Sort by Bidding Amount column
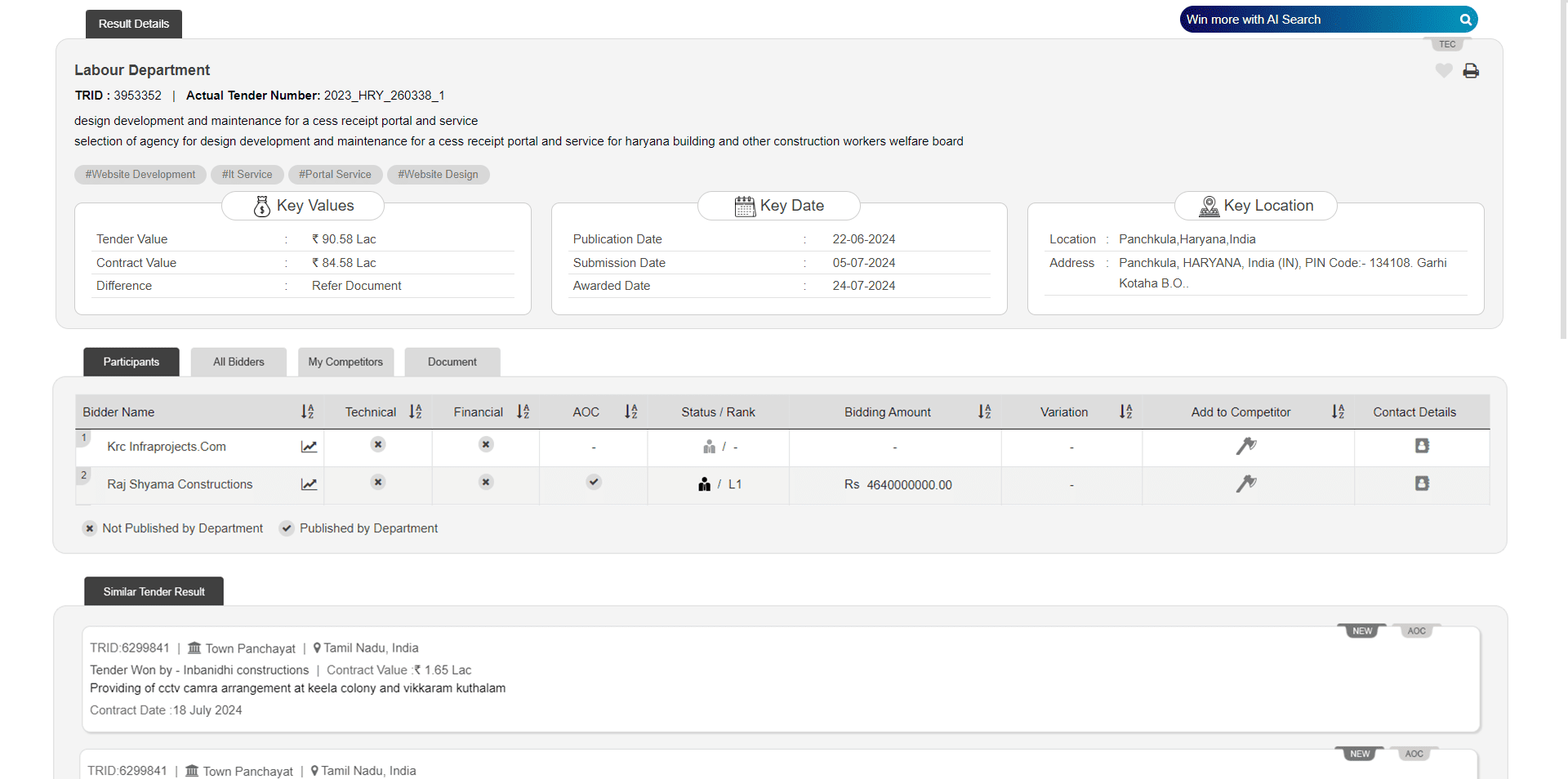The height and width of the screenshot is (779, 1568). pos(984,412)
